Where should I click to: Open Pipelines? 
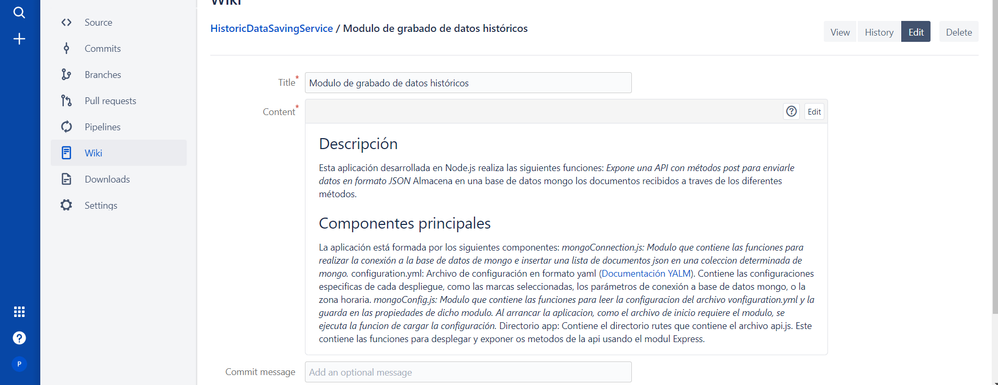tap(118, 127)
